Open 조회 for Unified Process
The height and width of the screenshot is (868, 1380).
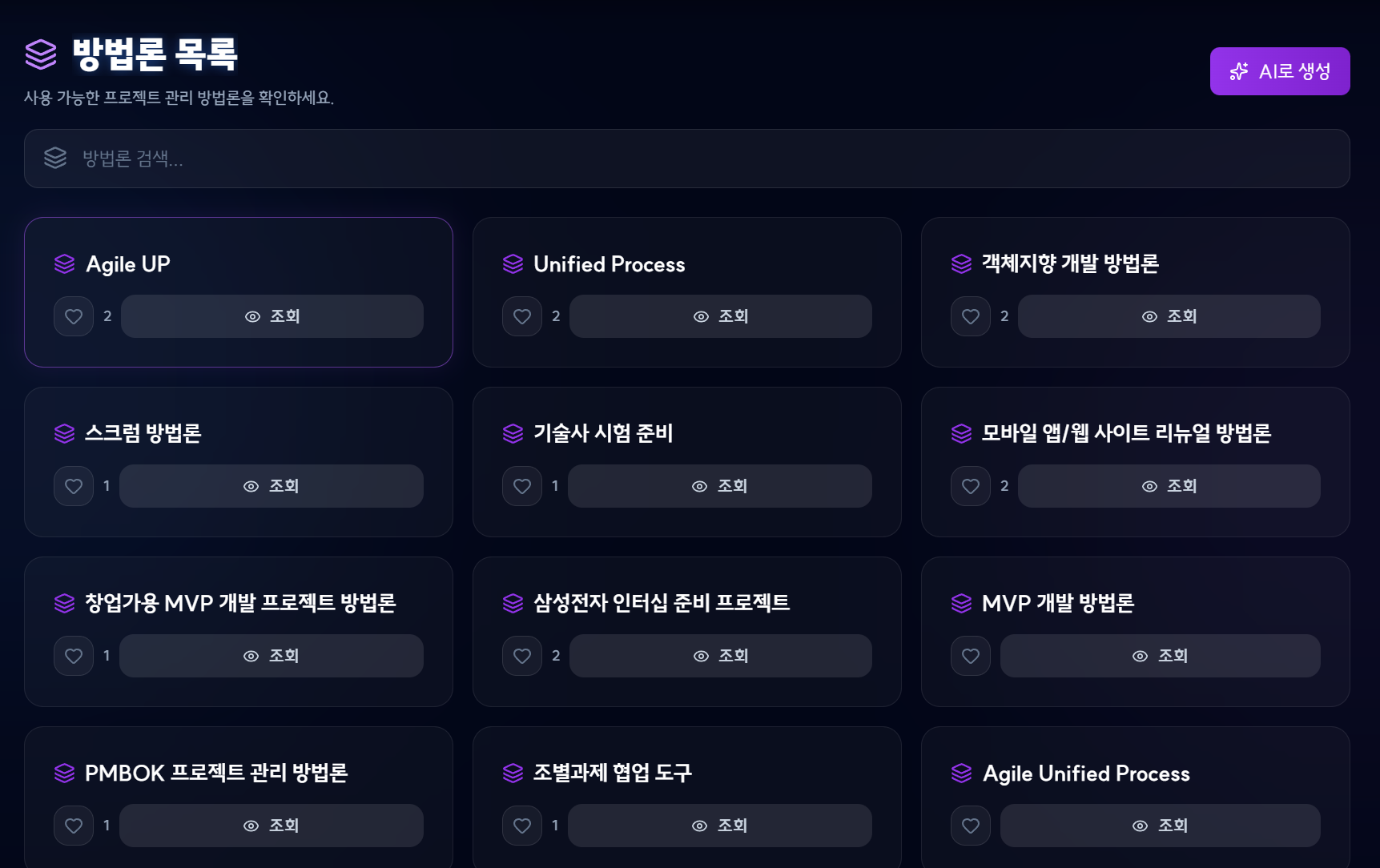pyautogui.click(x=721, y=316)
